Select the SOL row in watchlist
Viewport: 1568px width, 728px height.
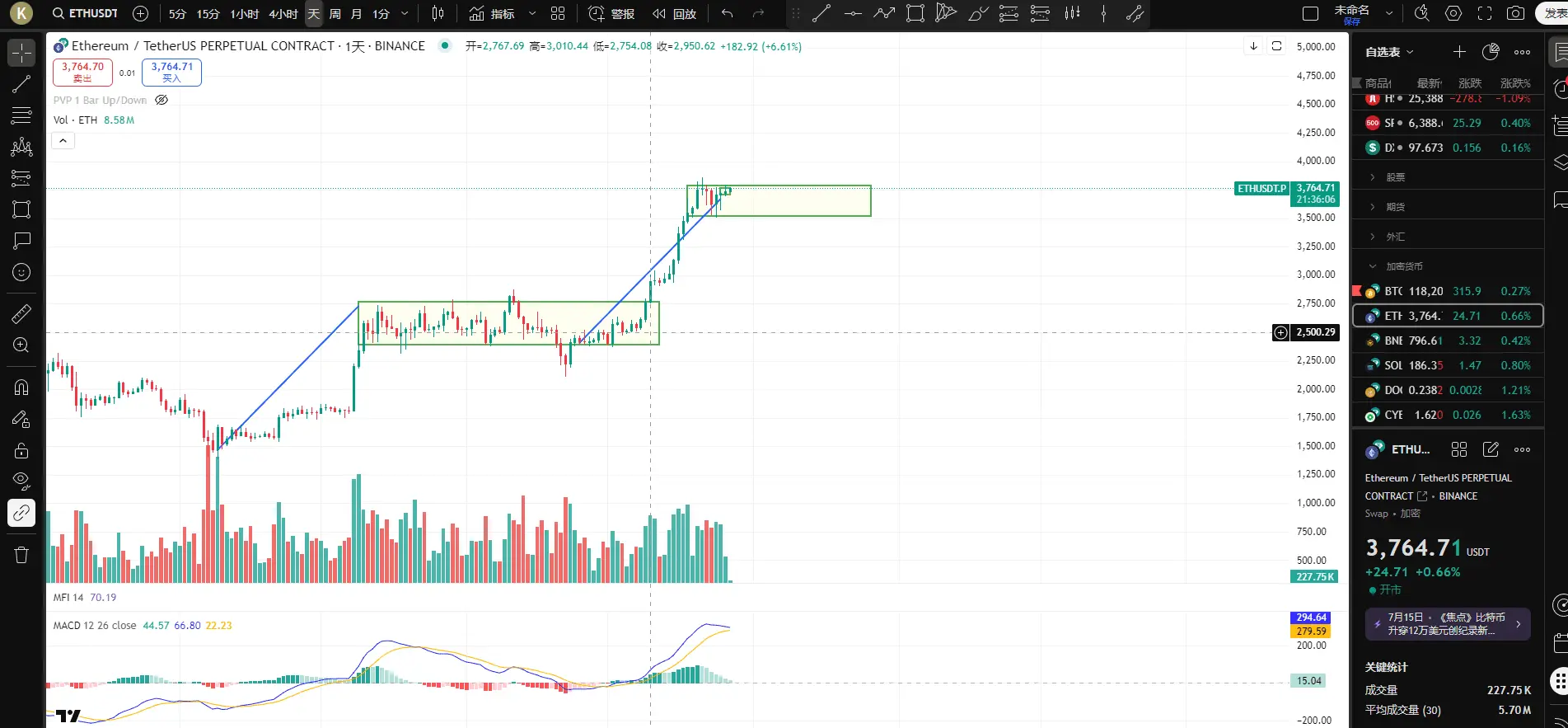pos(1447,365)
